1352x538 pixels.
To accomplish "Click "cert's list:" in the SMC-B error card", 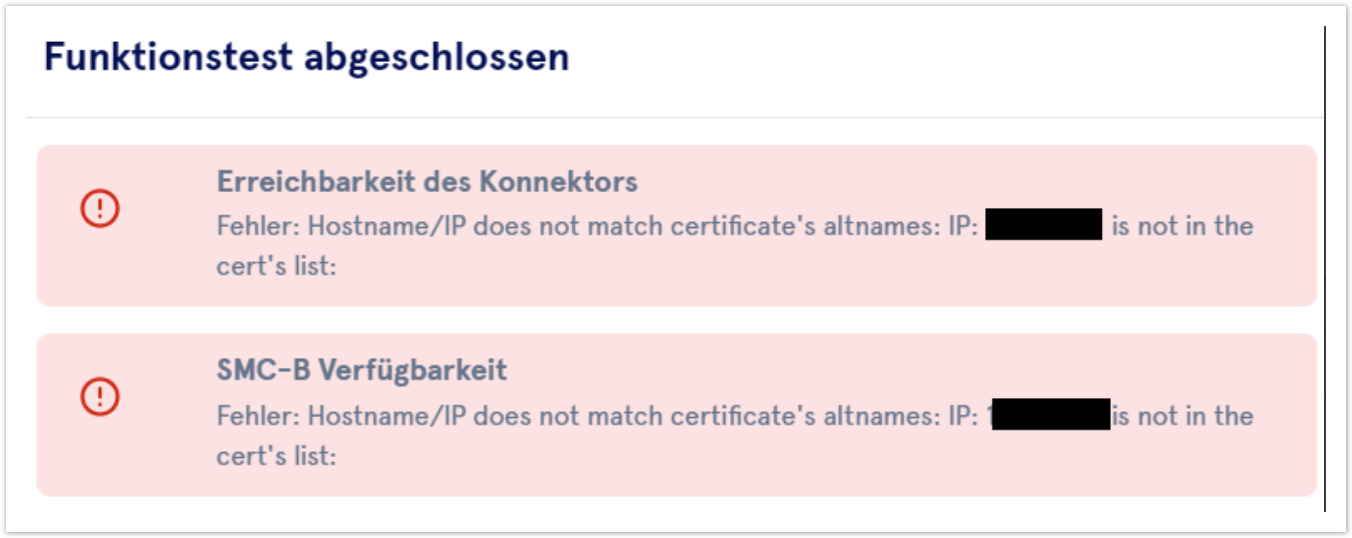I will (275, 456).
